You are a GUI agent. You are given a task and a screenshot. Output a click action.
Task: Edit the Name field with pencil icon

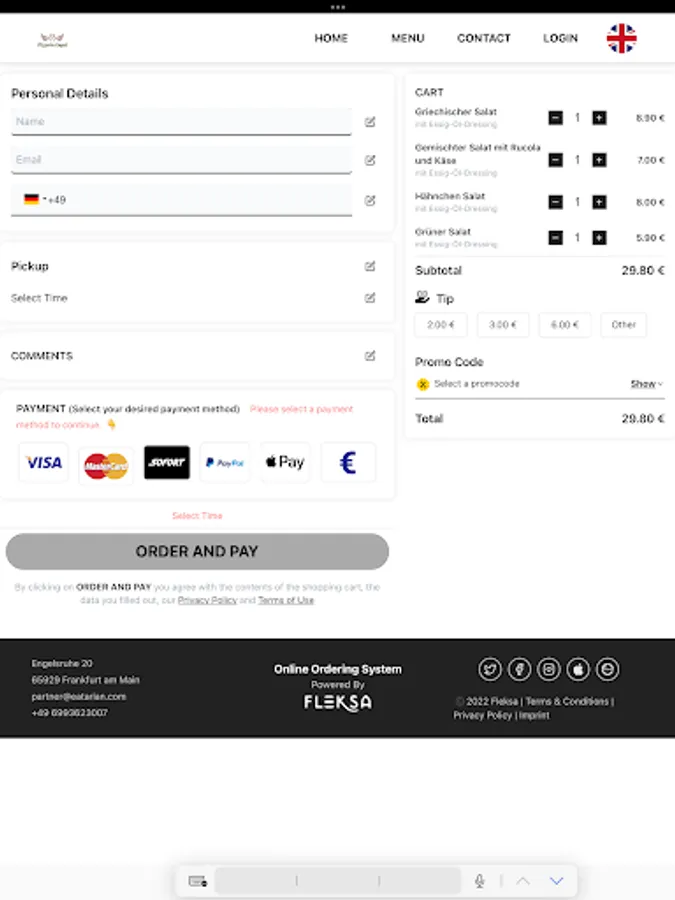(x=370, y=122)
